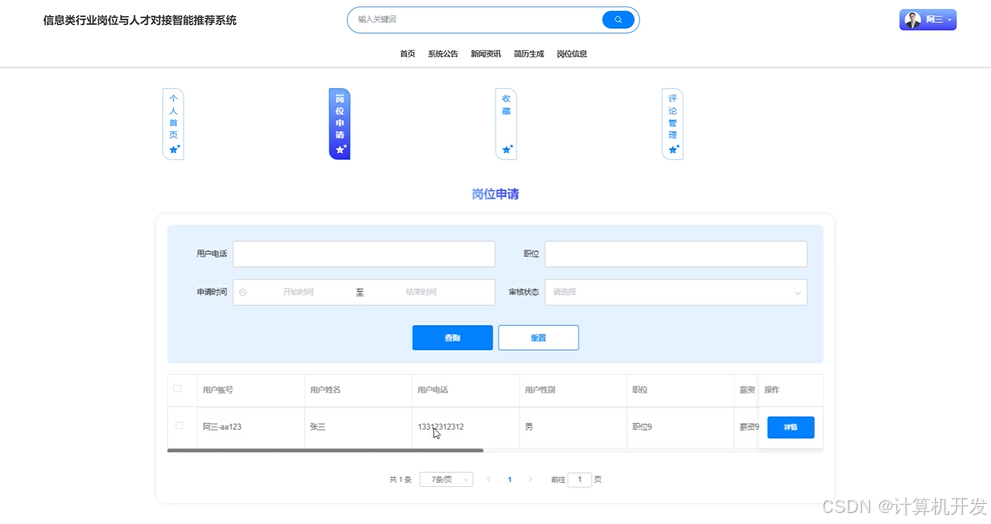Click the 开始时间 date field
The width and height of the screenshot is (991, 524).
coord(298,293)
